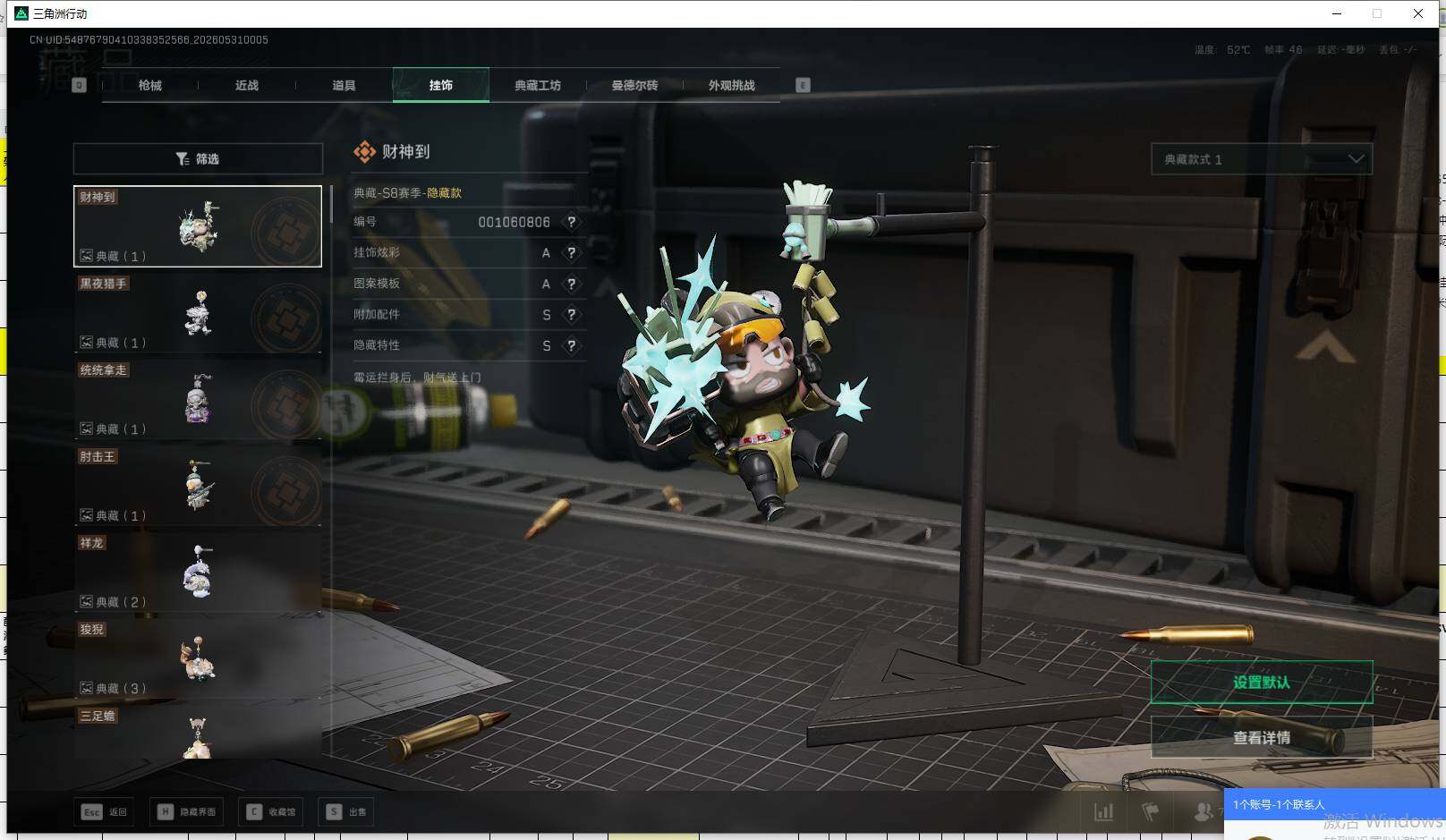Click the question mark beside 图案模板
The image size is (1446, 840).
(x=571, y=284)
